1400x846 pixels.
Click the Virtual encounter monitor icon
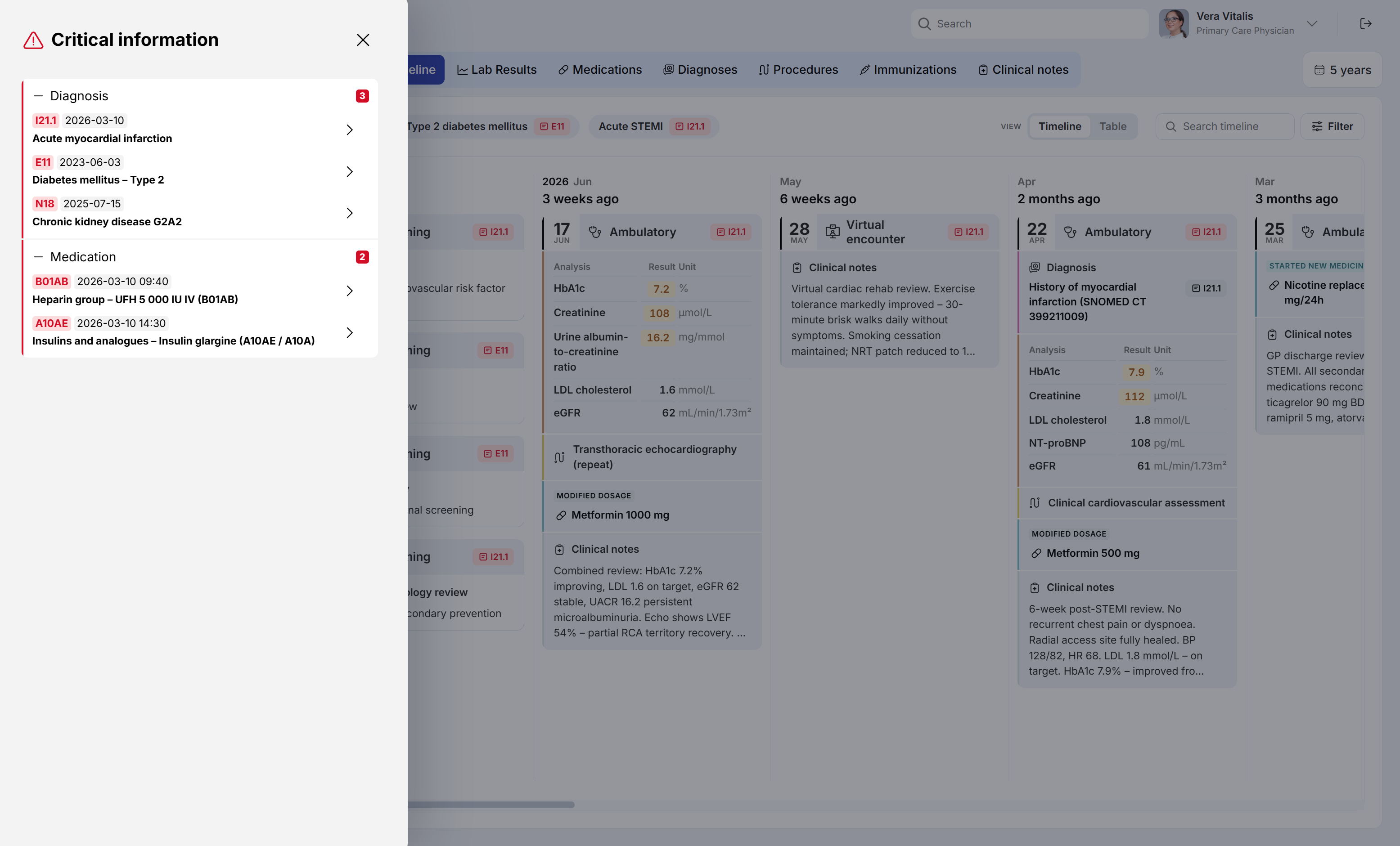pos(833,232)
